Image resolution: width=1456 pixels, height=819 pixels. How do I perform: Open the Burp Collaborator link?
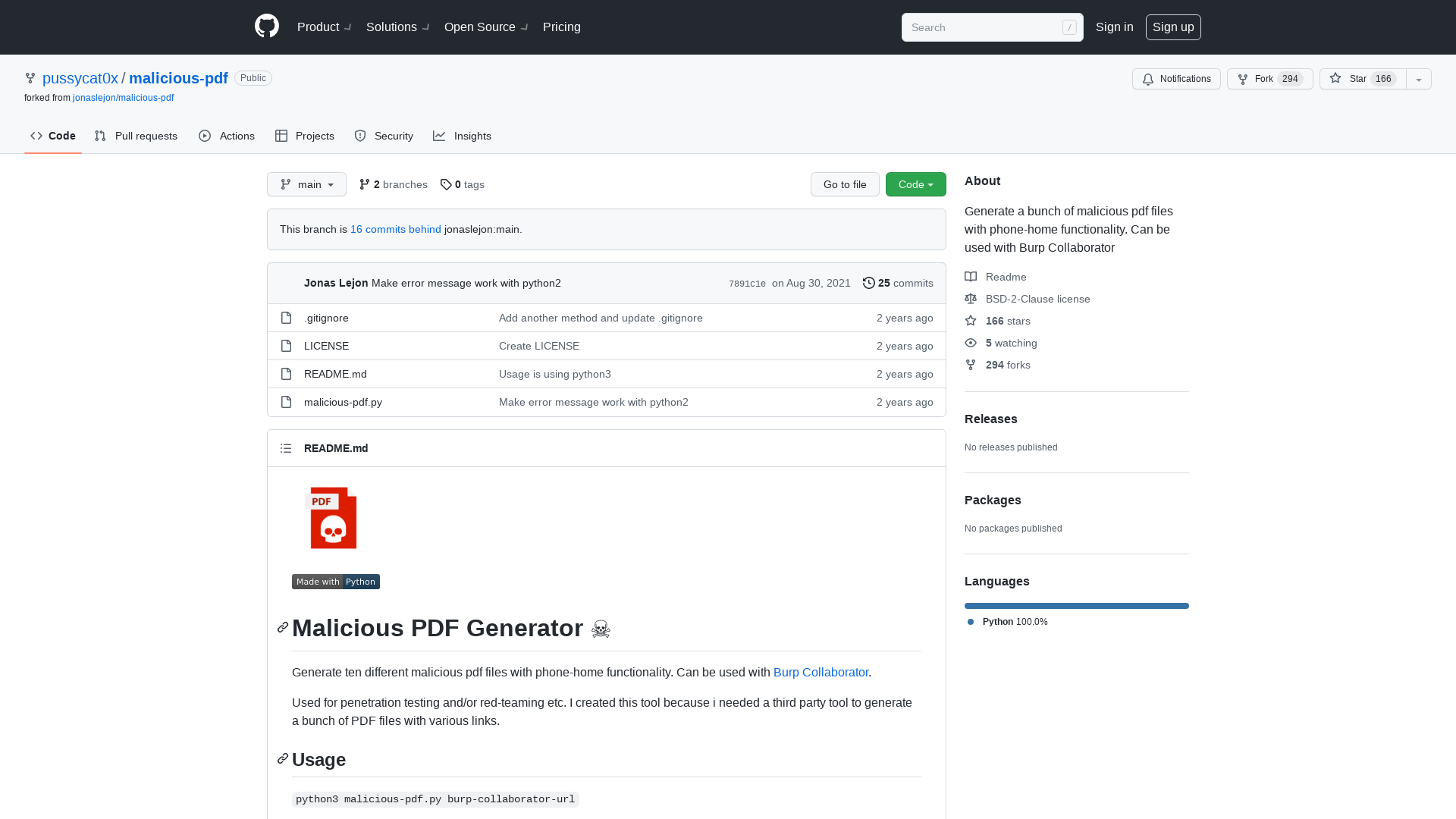coord(821,673)
